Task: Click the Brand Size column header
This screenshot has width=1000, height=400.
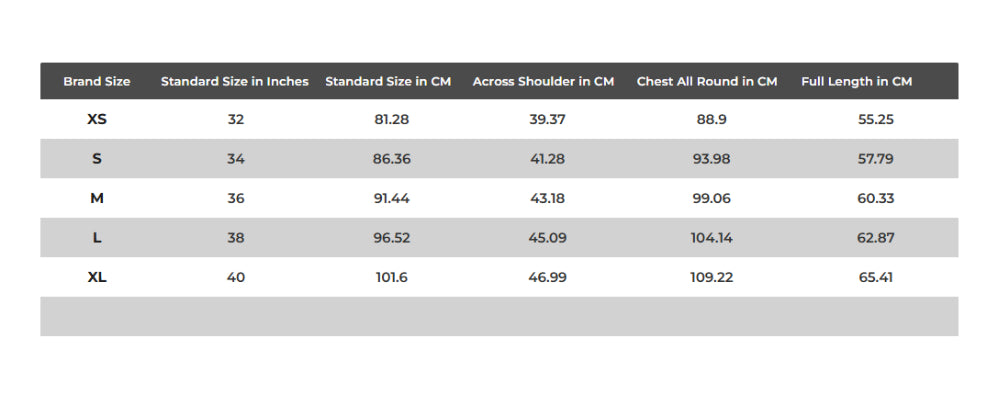Action: tap(97, 81)
